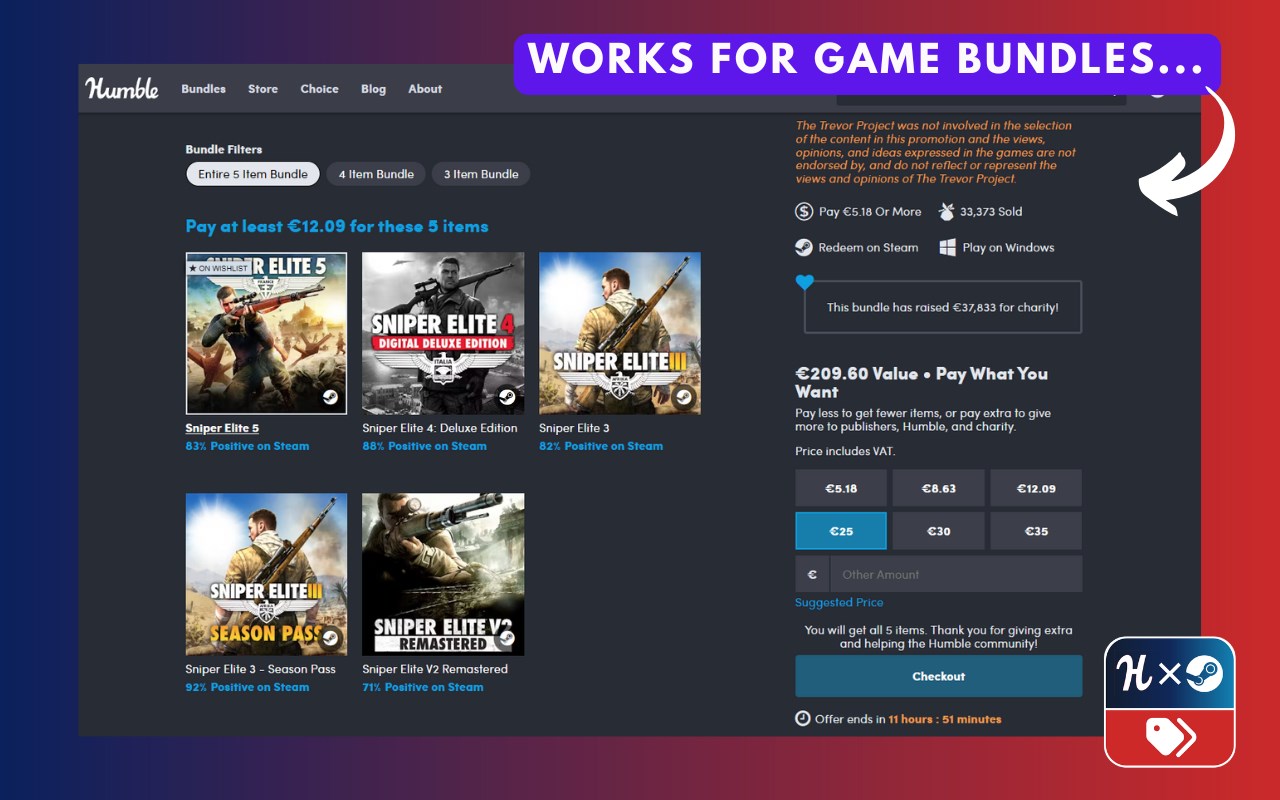Viewport: 1280px width, 800px height.
Task: Click the Pay €5.18 Or More coin icon
Action: click(x=804, y=211)
